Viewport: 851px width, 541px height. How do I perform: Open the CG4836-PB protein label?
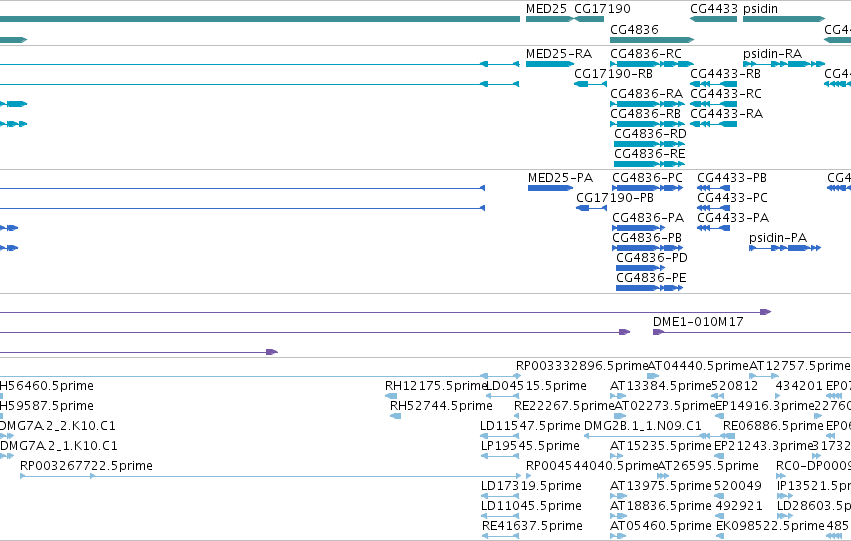click(x=647, y=238)
